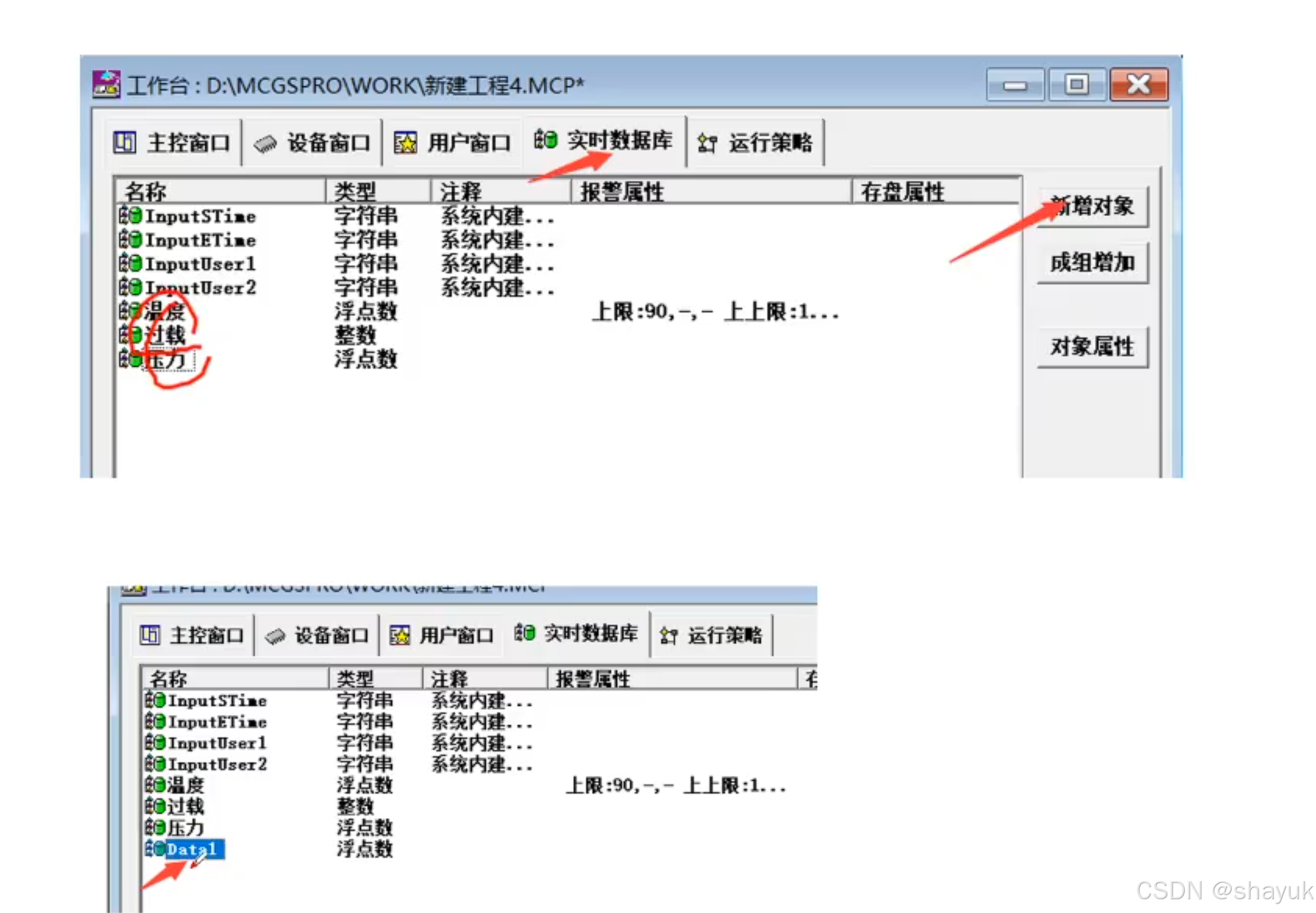Image resolution: width=1316 pixels, height=913 pixels.
Task: Click the 设备窗口 icon in the lower window
Action: [275, 636]
